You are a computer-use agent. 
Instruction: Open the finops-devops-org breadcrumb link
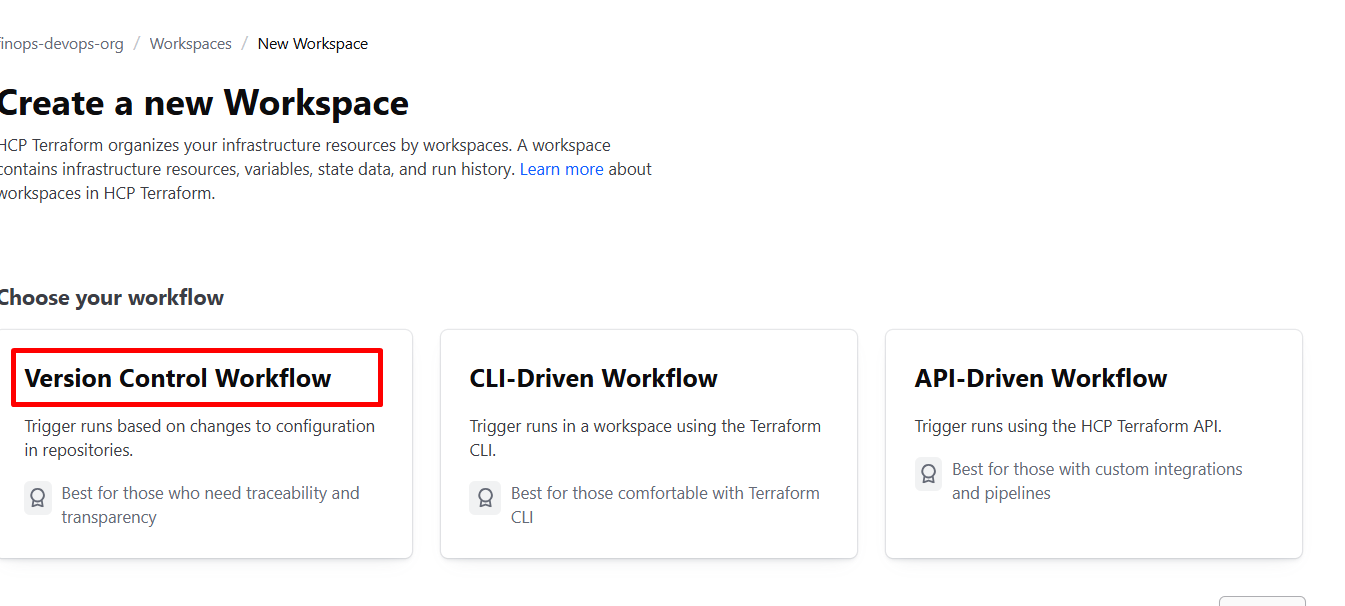pos(62,44)
